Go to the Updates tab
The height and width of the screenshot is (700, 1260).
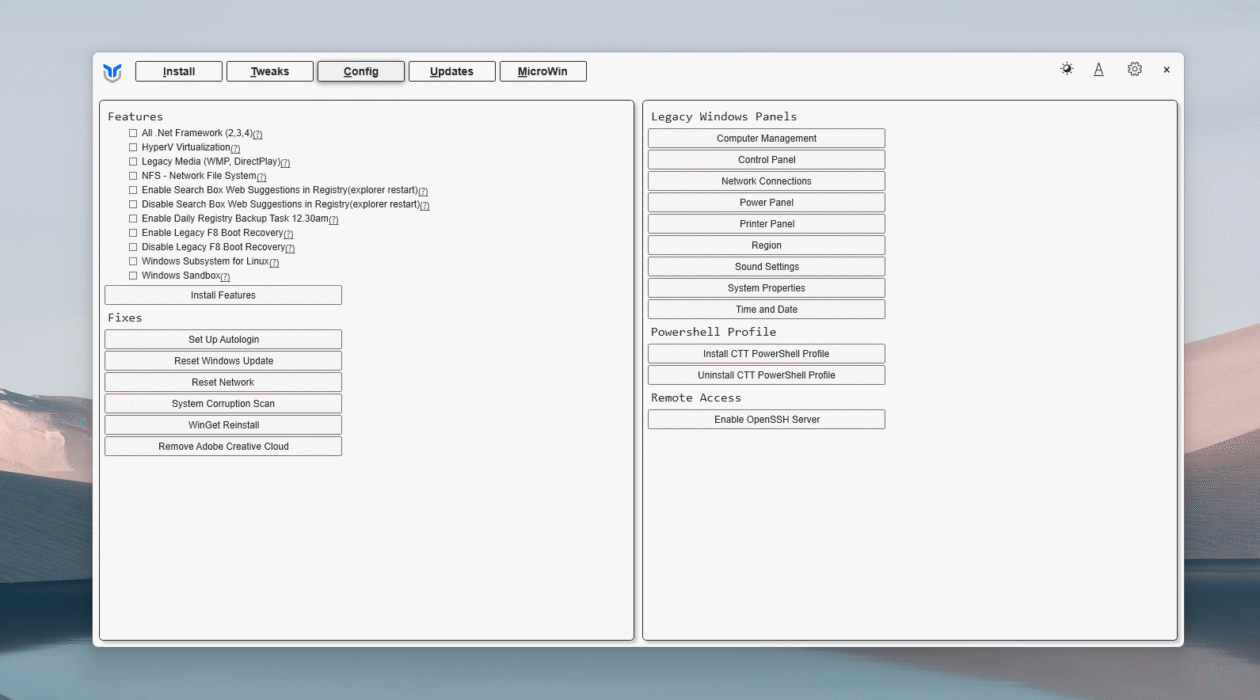pyautogui.click(x=451, y=72)
